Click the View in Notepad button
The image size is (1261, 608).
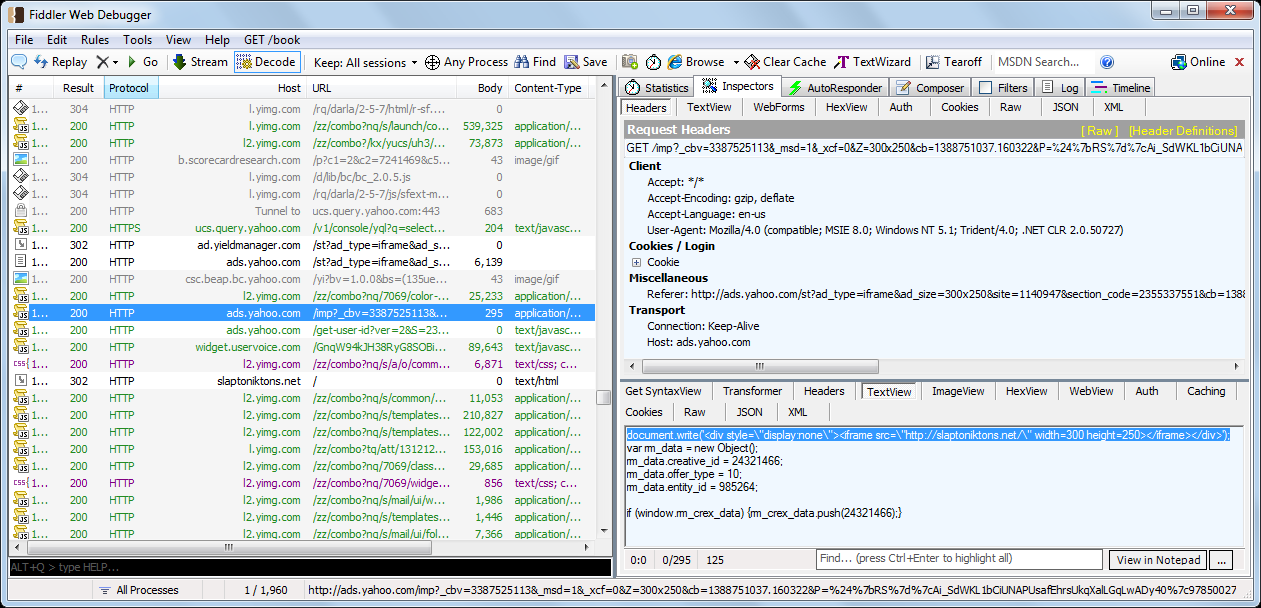1157,560
